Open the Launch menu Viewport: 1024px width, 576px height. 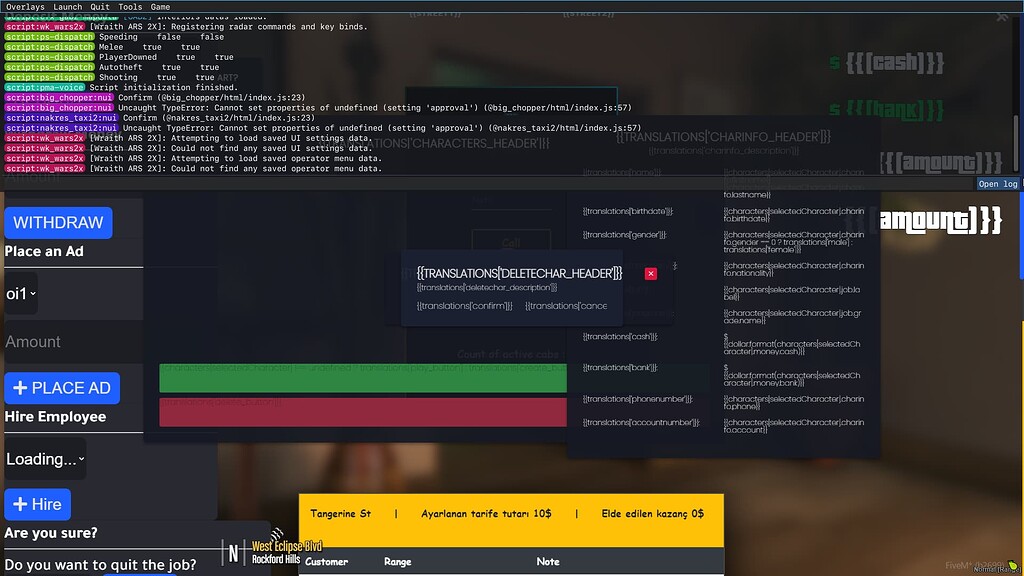[x=67, y=7]
